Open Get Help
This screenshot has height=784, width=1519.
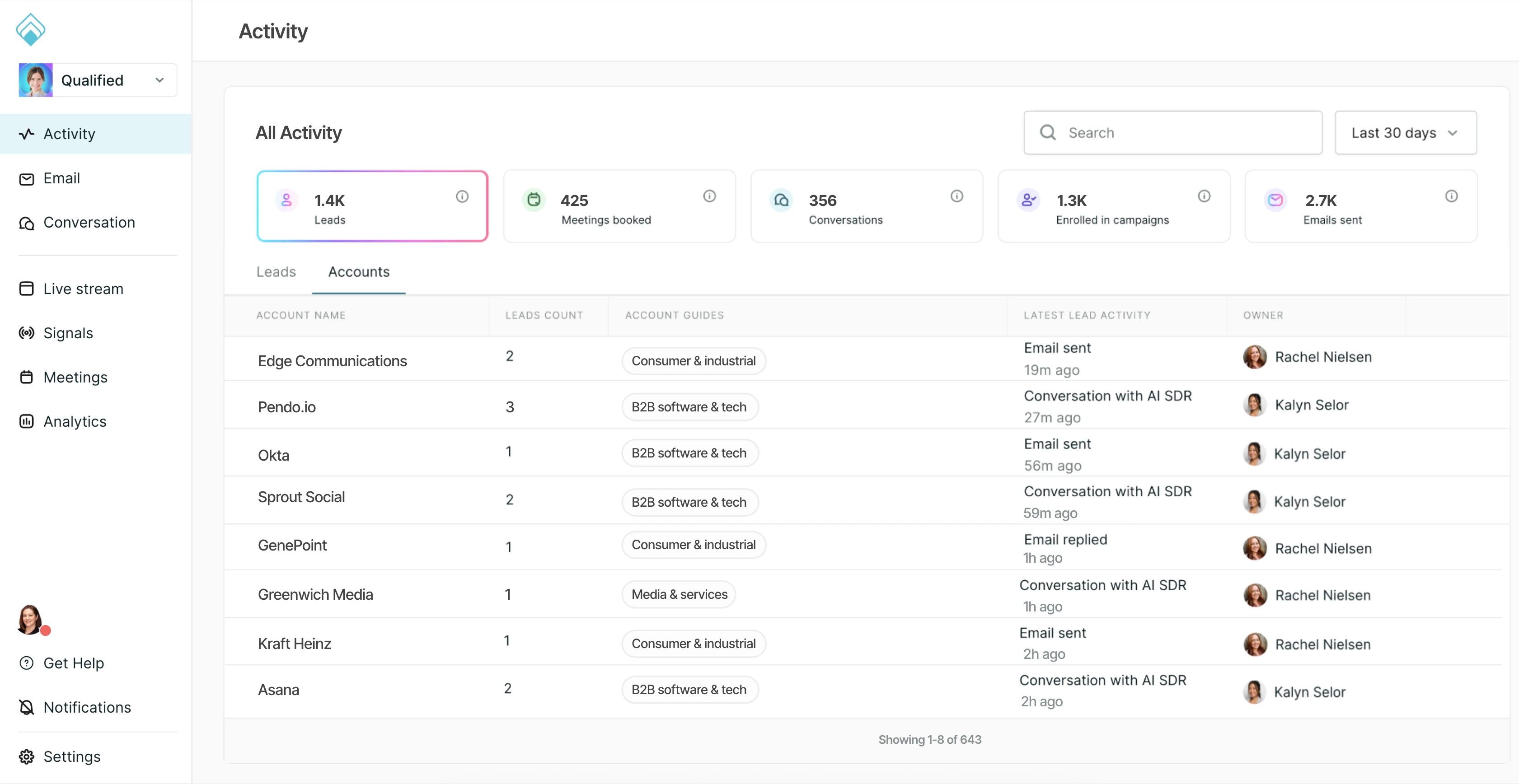pyautogui.click(x=61, y=663)
